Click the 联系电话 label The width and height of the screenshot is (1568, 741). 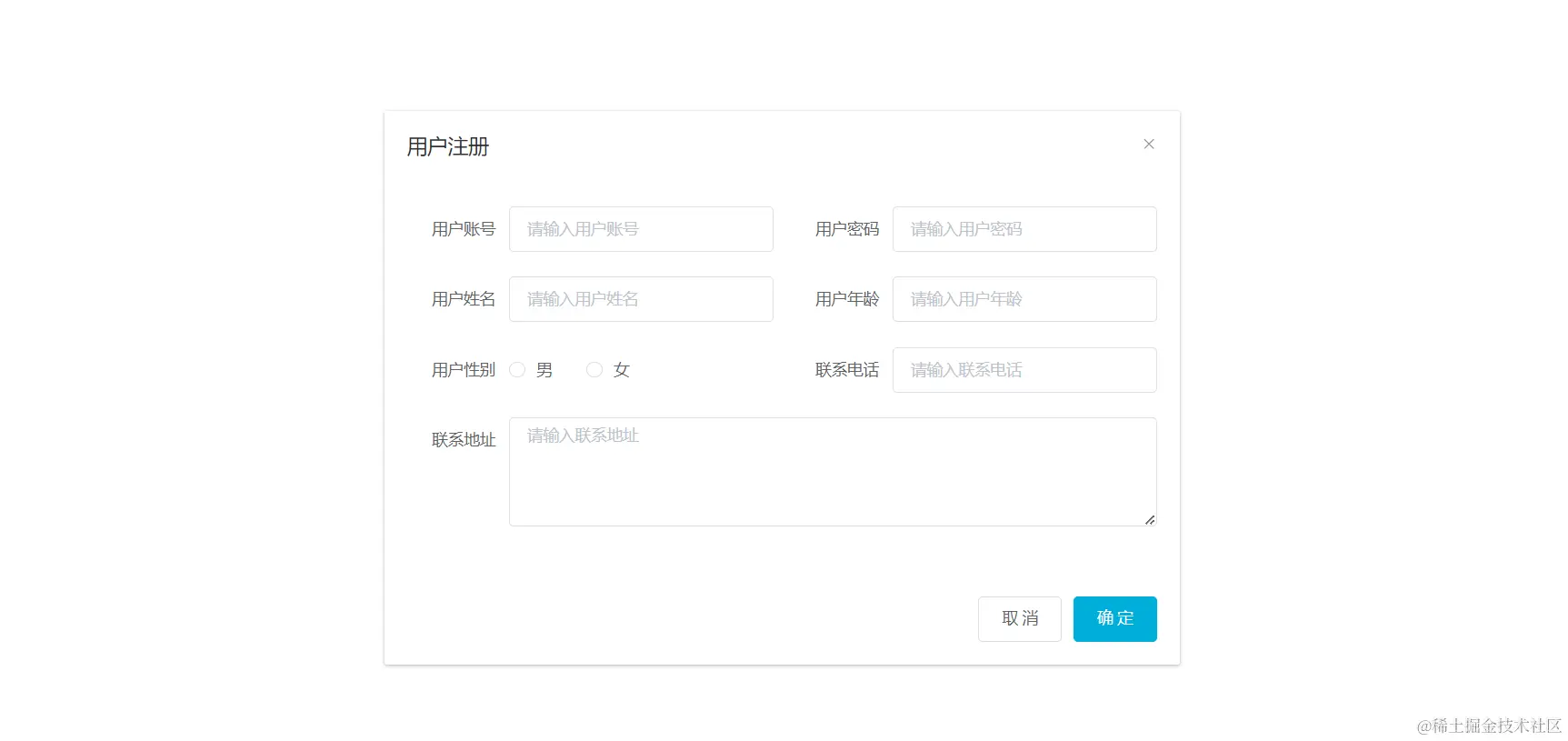[x=847, y=370]
